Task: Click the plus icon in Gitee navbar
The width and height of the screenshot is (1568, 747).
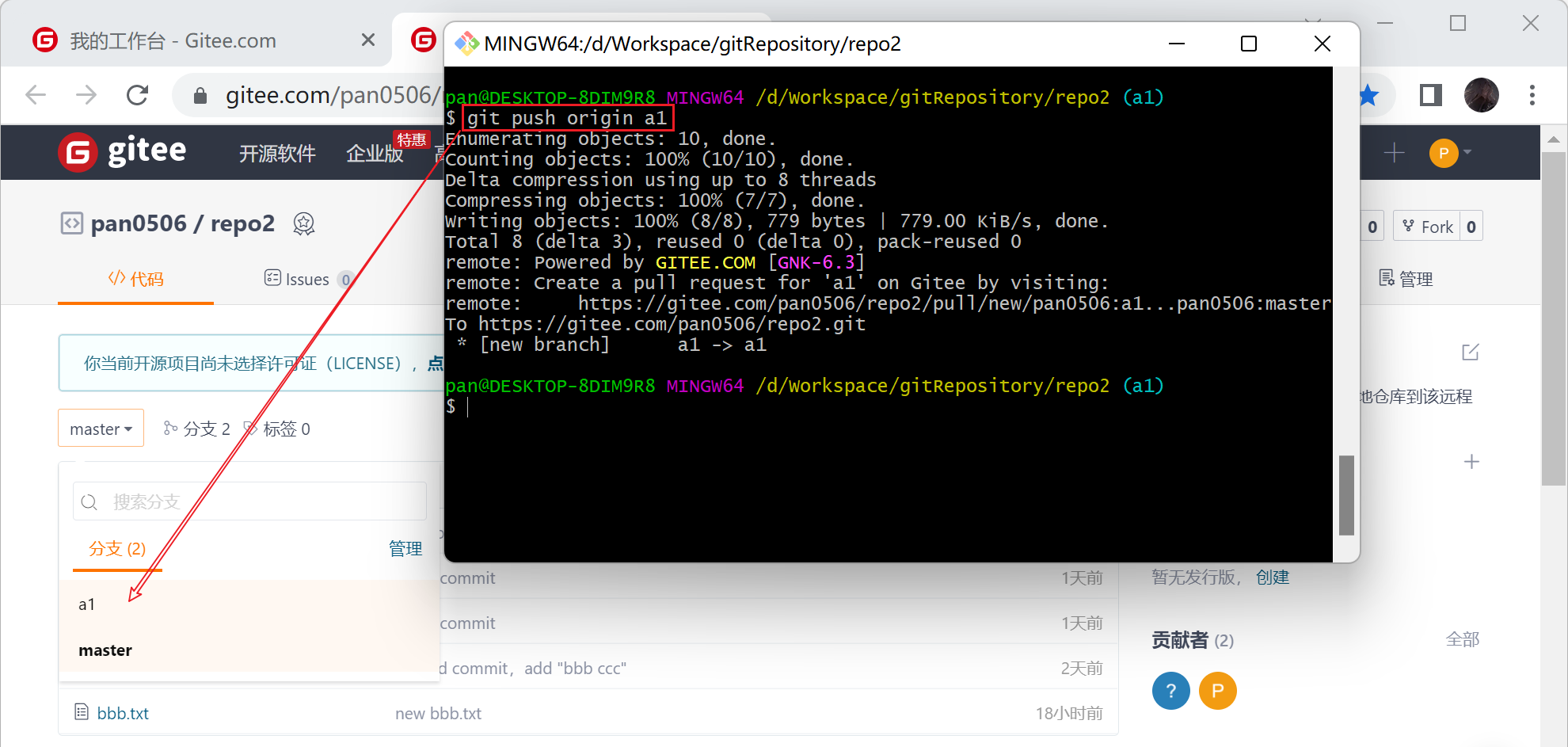Action: [x=1394, y=153]
